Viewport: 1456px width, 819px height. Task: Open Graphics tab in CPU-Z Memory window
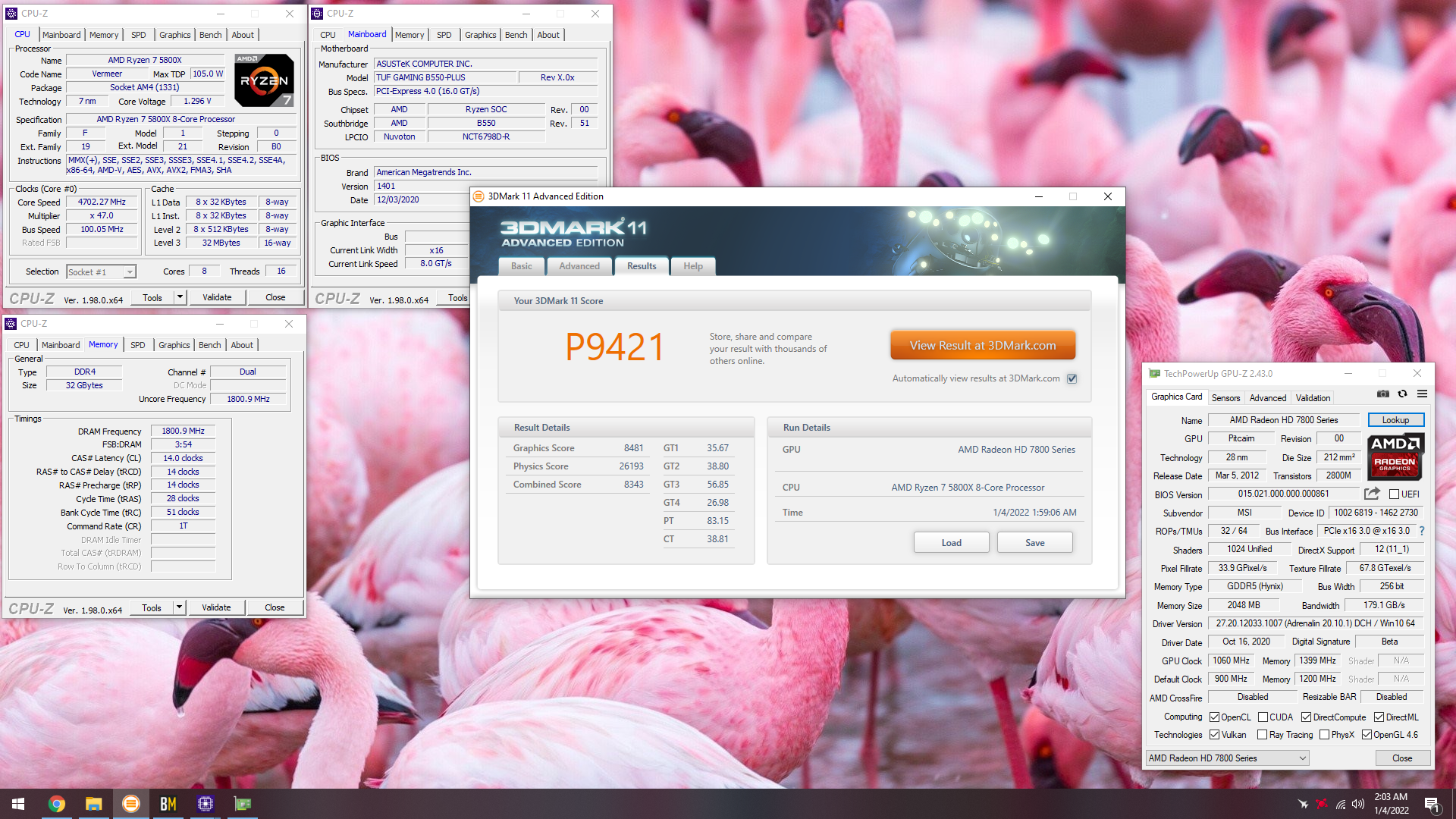174,345
